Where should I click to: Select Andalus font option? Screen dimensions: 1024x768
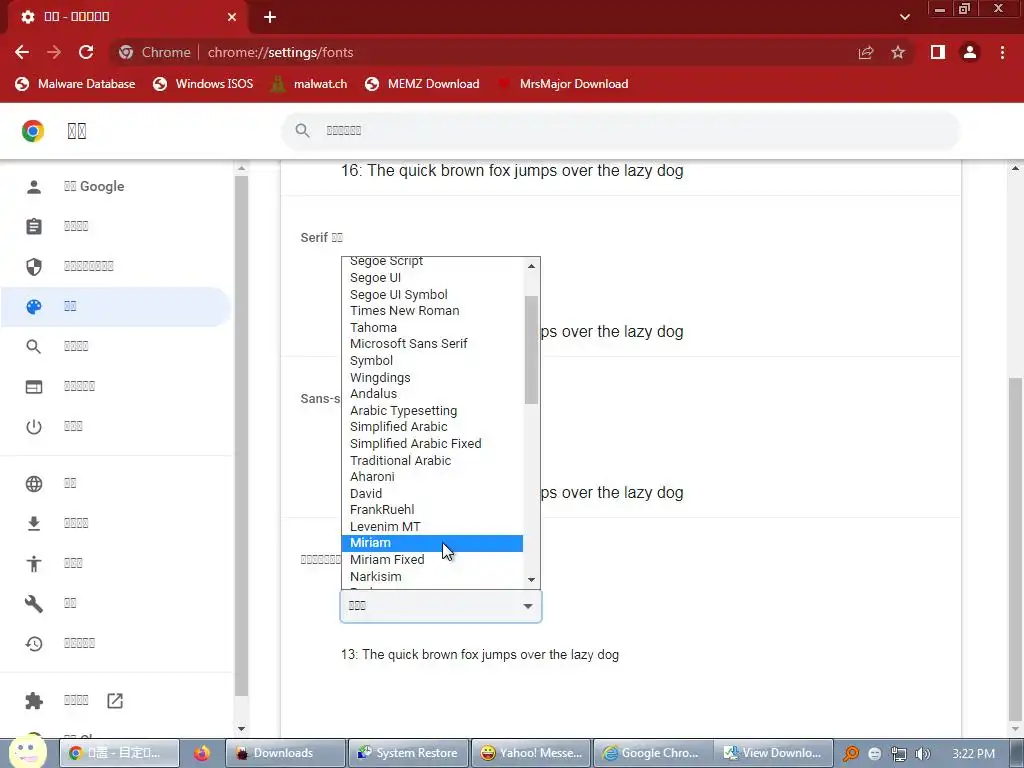click(x=432, y=394)
